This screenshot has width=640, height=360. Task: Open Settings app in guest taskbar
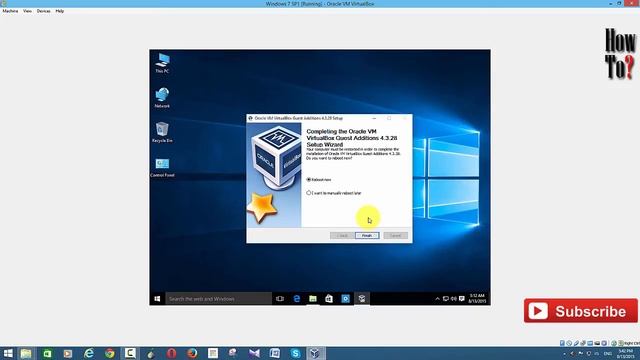click(x=345, y=299)
